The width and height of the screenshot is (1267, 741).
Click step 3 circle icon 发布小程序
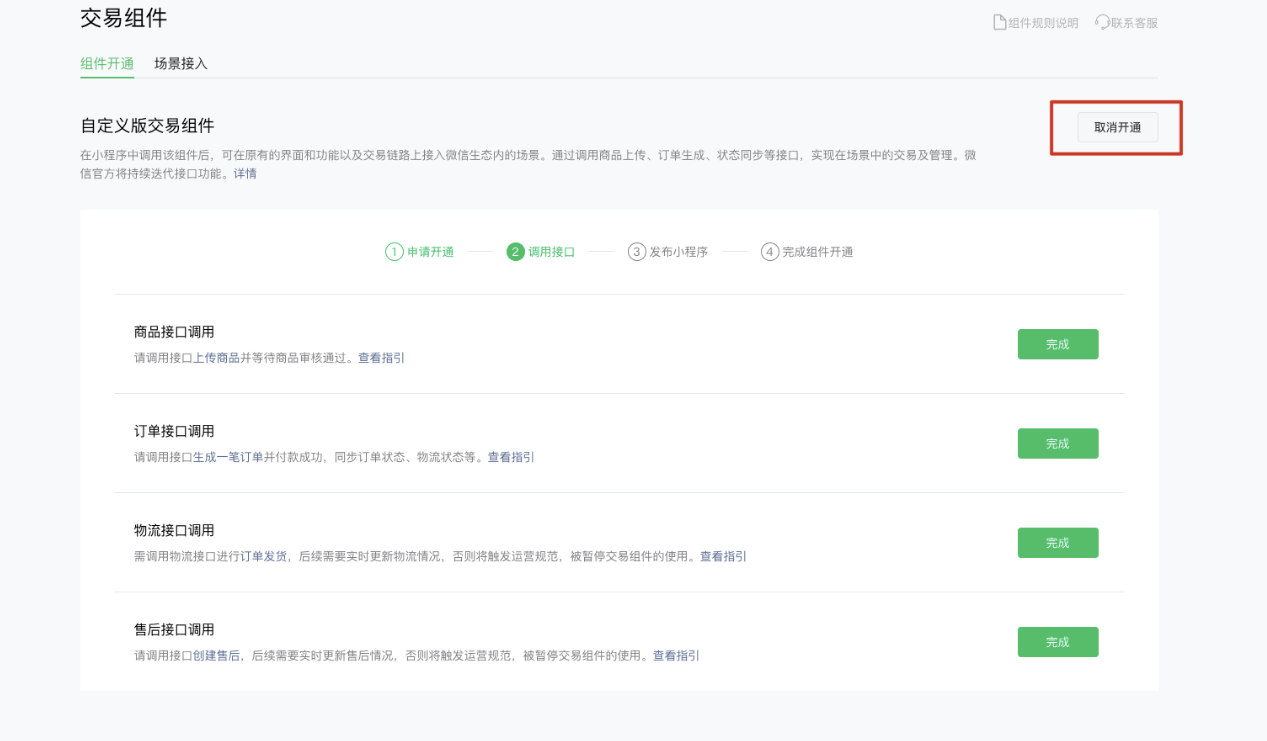coord(636,252)
